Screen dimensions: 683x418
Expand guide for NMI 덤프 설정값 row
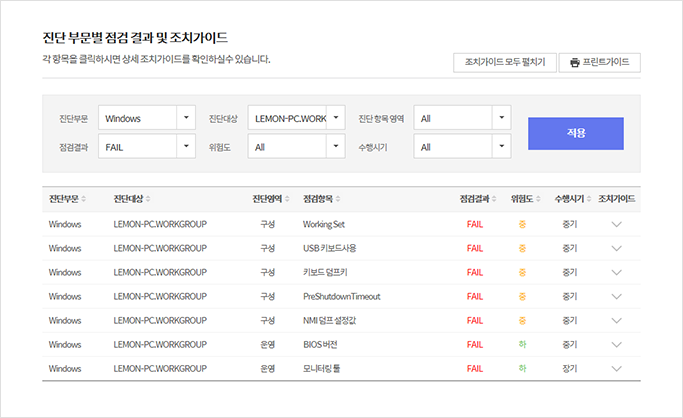click(616, 320)
